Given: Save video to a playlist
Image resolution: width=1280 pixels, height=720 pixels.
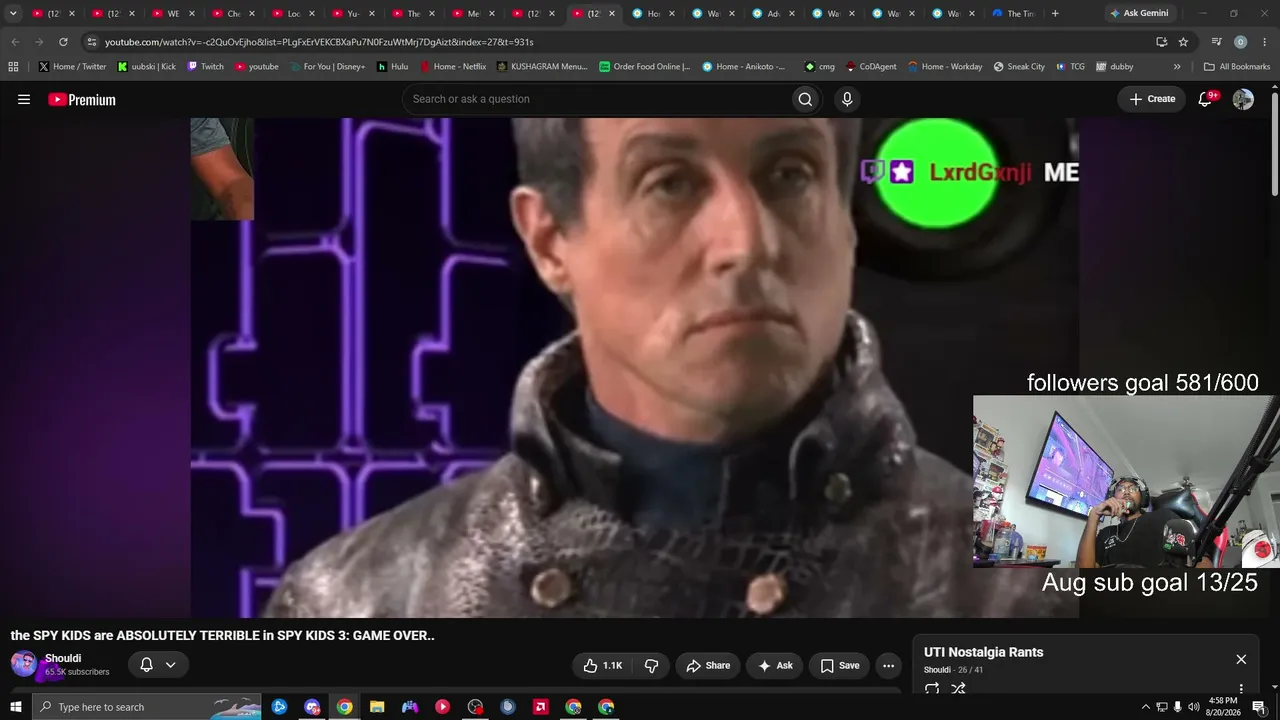Looking at the screenshot, I should click(x=840, y=665).
